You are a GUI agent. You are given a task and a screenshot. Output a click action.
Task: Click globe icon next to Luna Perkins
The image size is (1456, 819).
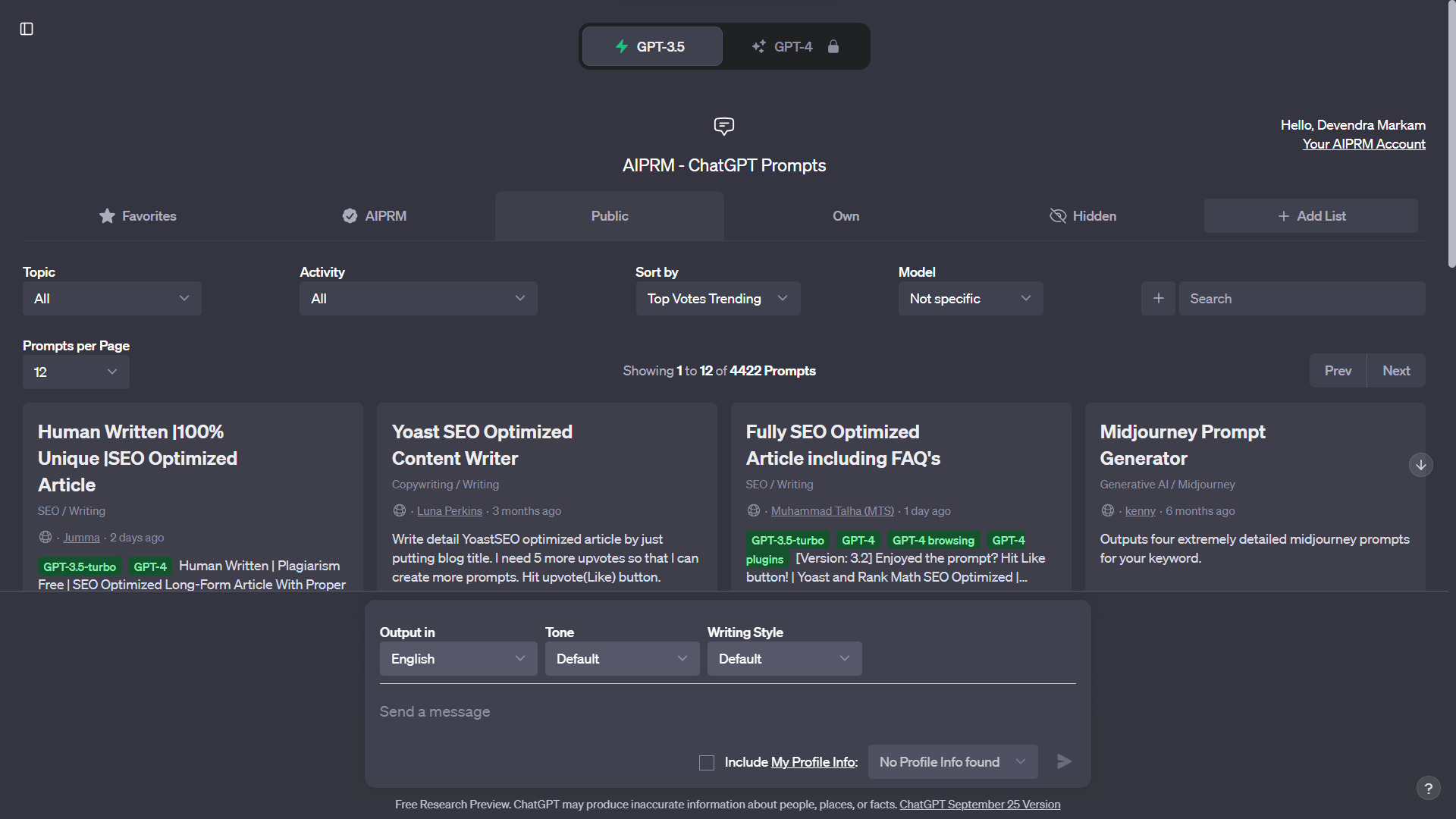(400, 511)
